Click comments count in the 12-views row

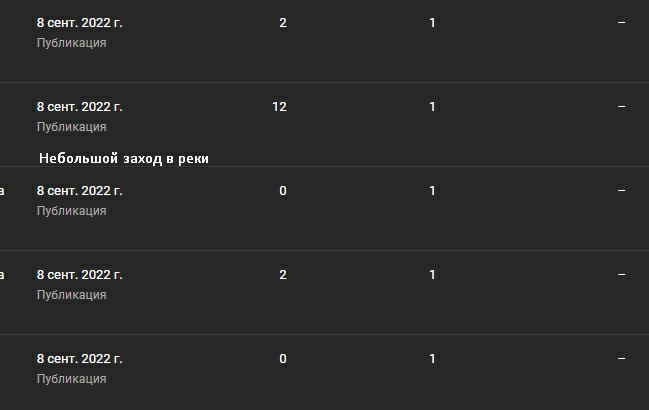[x=432, y=106]
